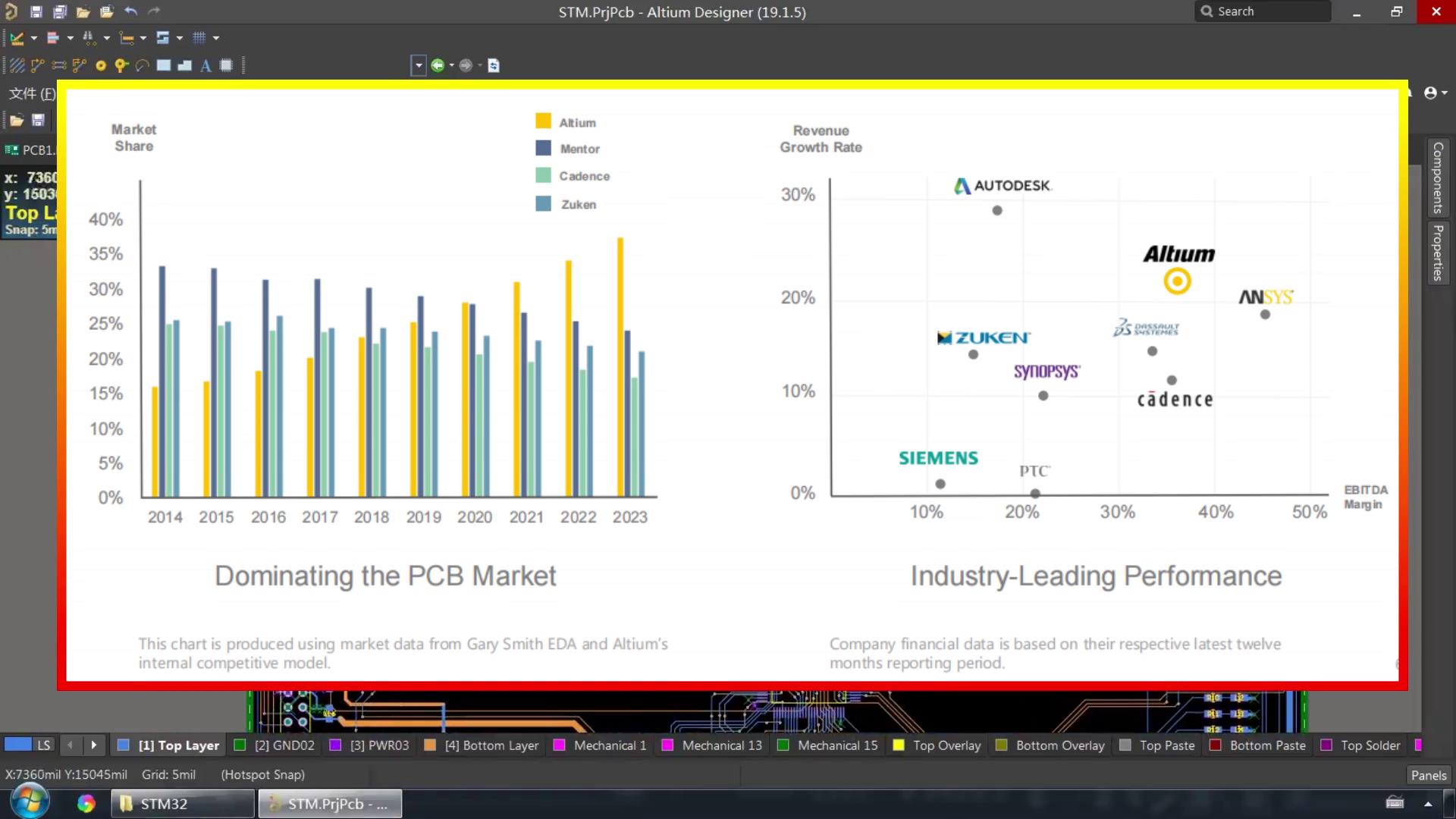Select the interactive differential pair routing icon

(58, 66)
